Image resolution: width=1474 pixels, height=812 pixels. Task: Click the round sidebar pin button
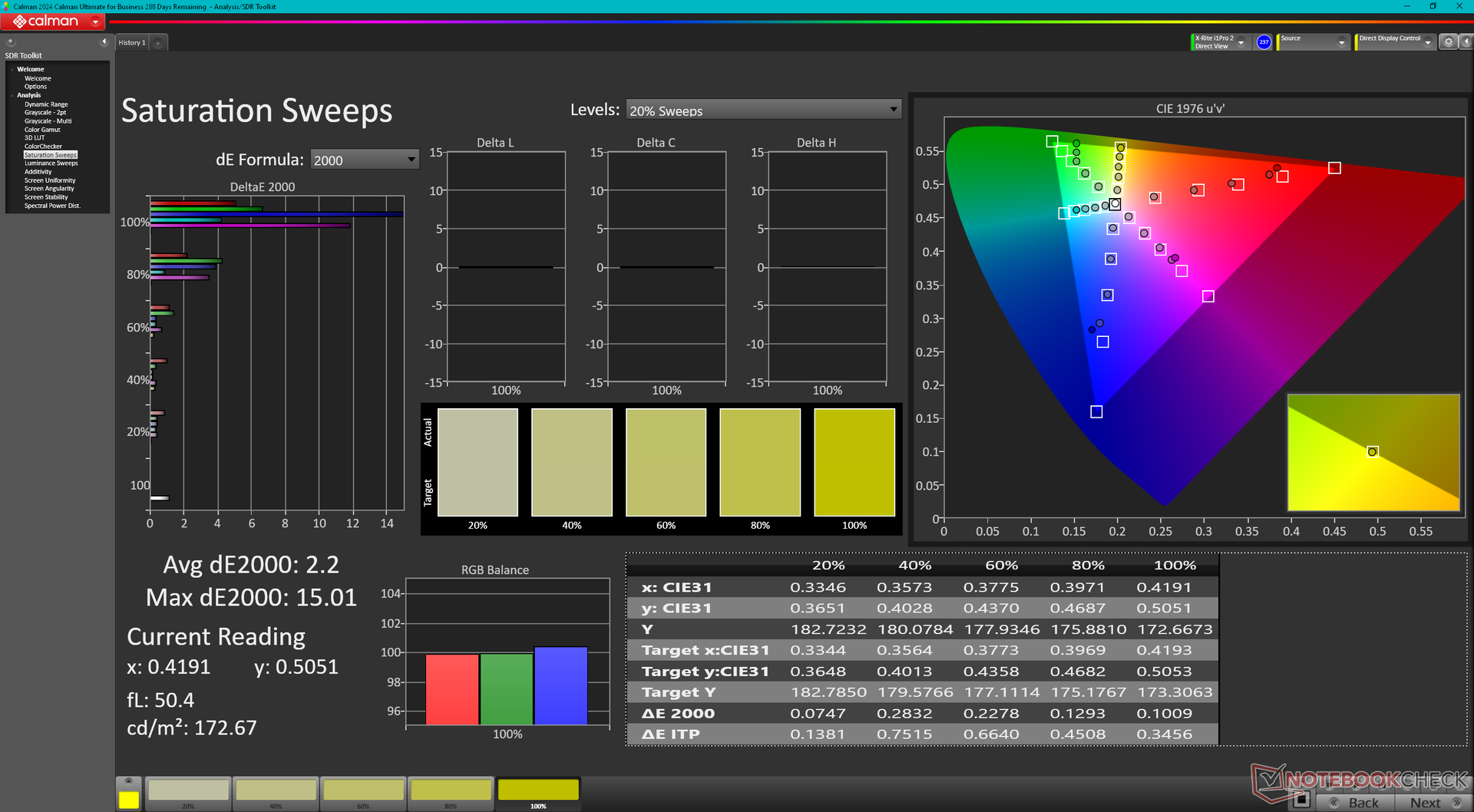click(x=11, y=42)
